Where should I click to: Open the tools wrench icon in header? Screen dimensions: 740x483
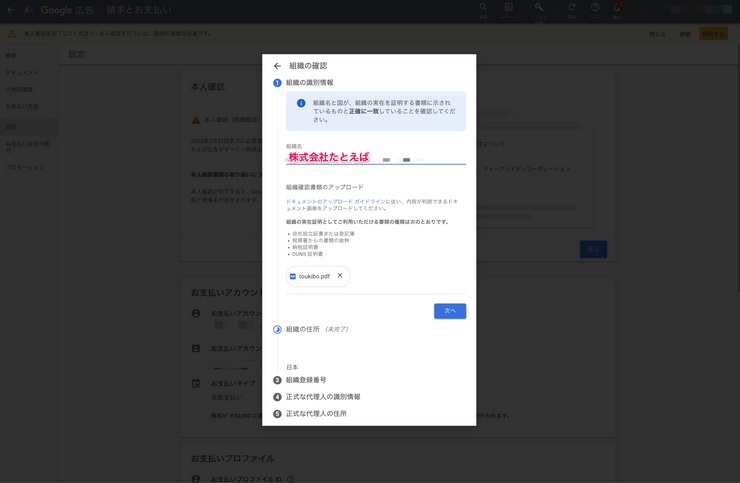[x=539, y=7]
